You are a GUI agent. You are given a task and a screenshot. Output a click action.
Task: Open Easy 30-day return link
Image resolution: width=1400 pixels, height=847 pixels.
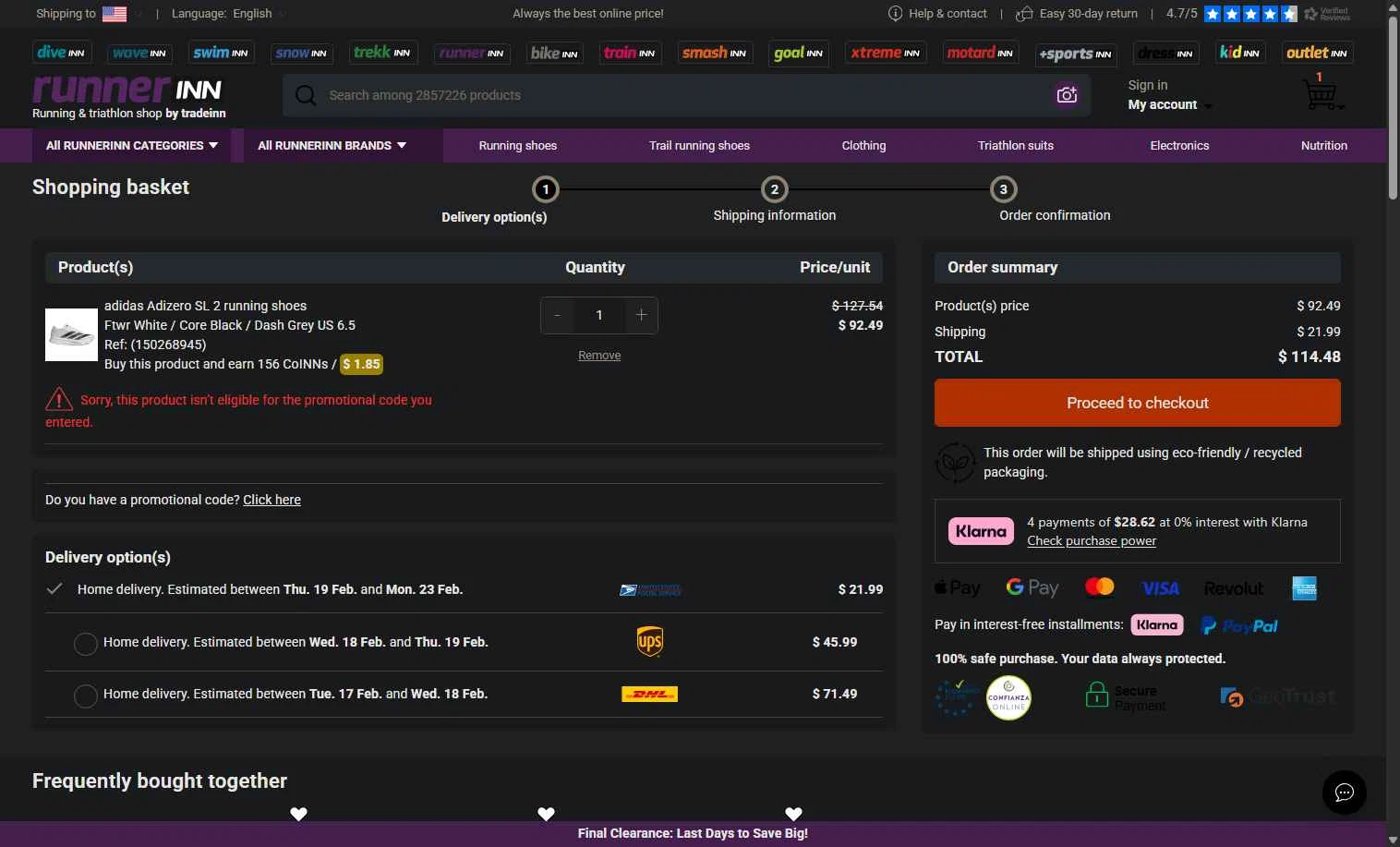(1077, 14)
